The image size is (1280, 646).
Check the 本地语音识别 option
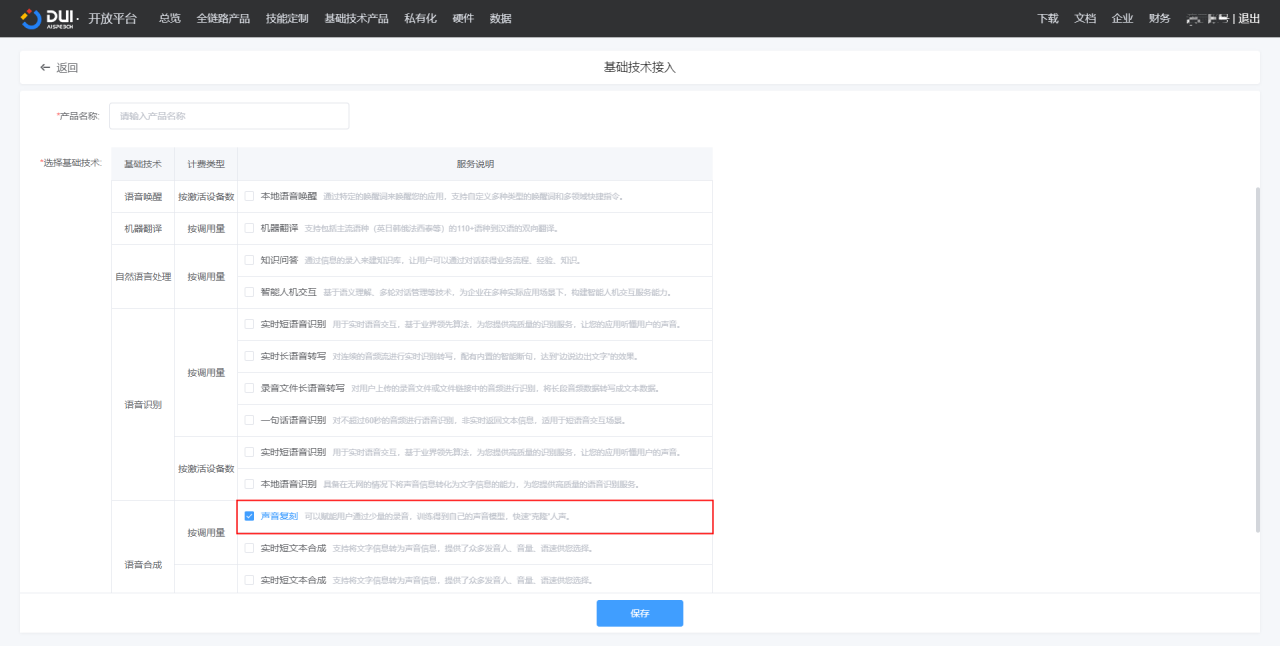click(249, 484)
